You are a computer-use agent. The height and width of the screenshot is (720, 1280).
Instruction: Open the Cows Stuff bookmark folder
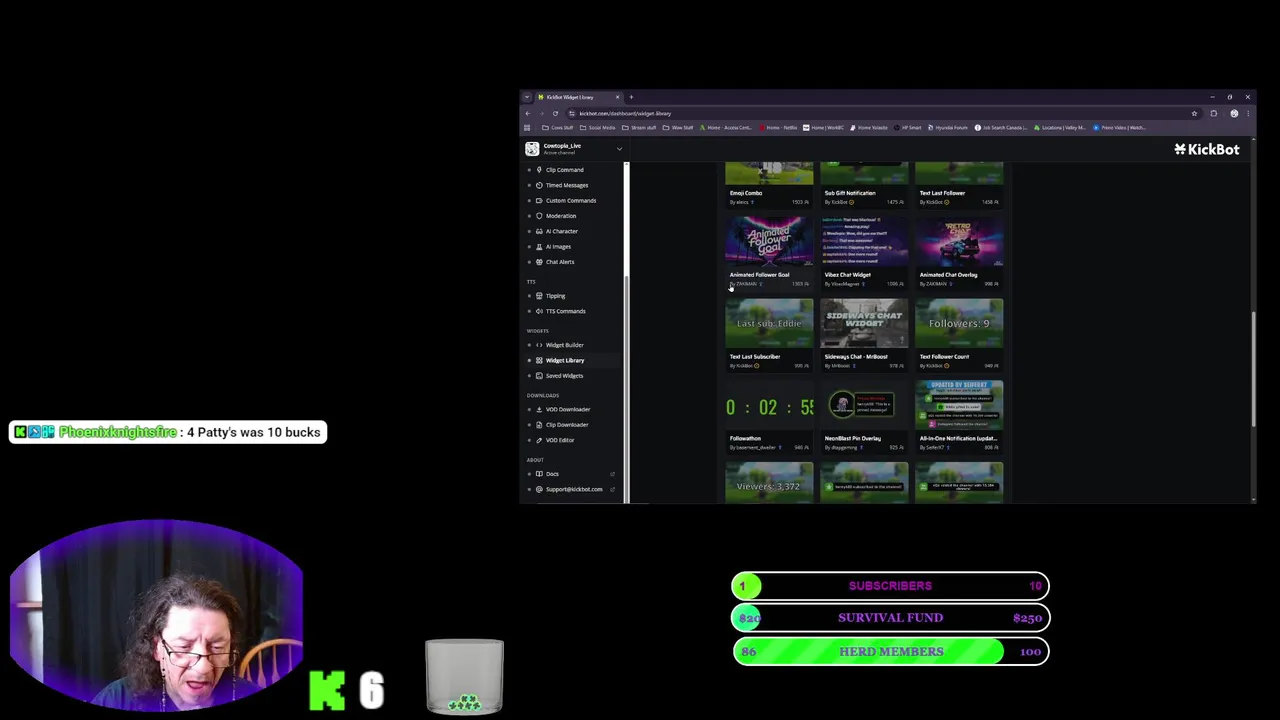[560, 128]
